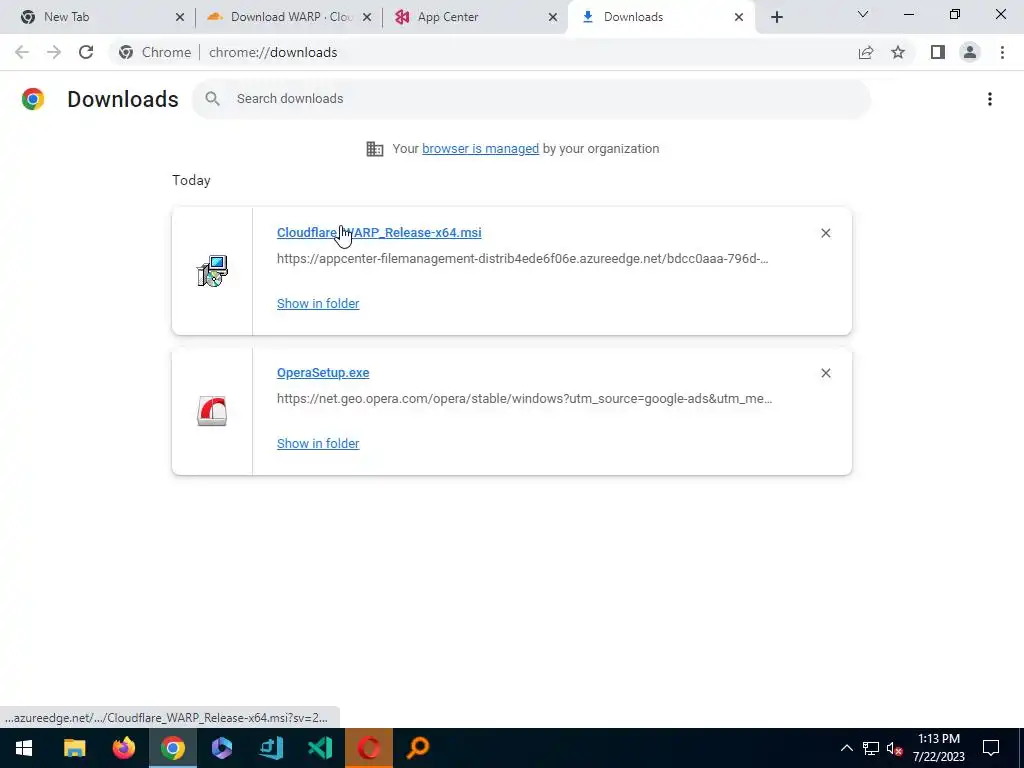The width and height of the screenshot is (1024, 768).
Task: Click the Cloudflare azureedge source URL text
Action: (522, 259)
